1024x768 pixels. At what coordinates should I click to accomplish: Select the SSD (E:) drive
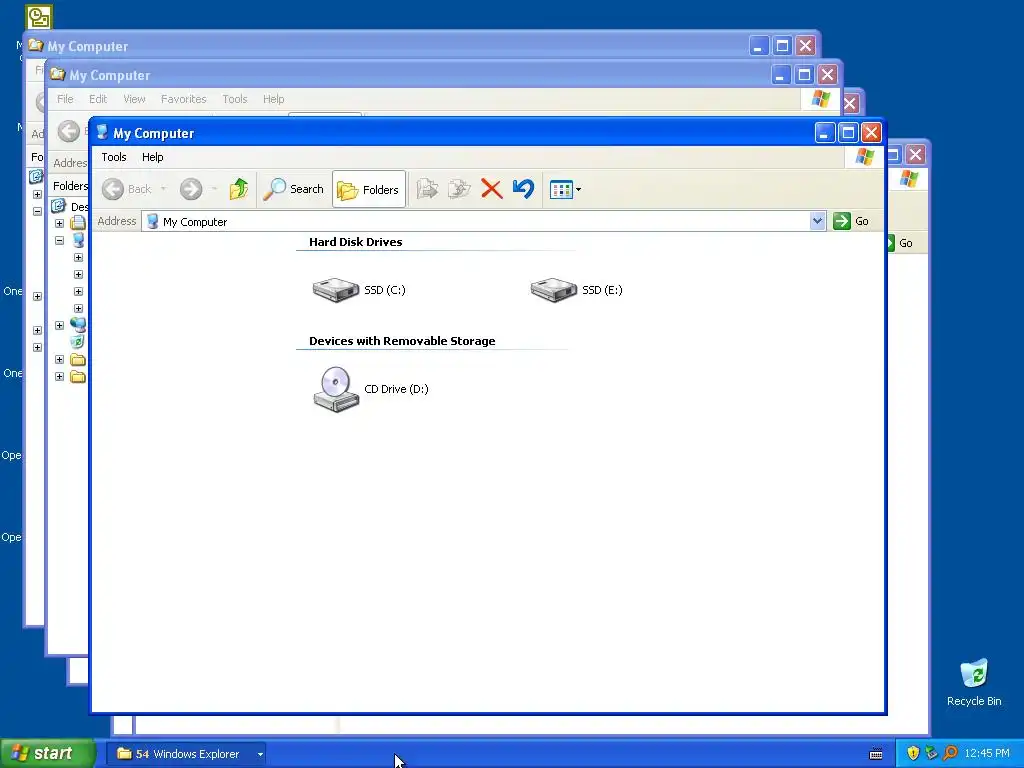coord(576,290)
